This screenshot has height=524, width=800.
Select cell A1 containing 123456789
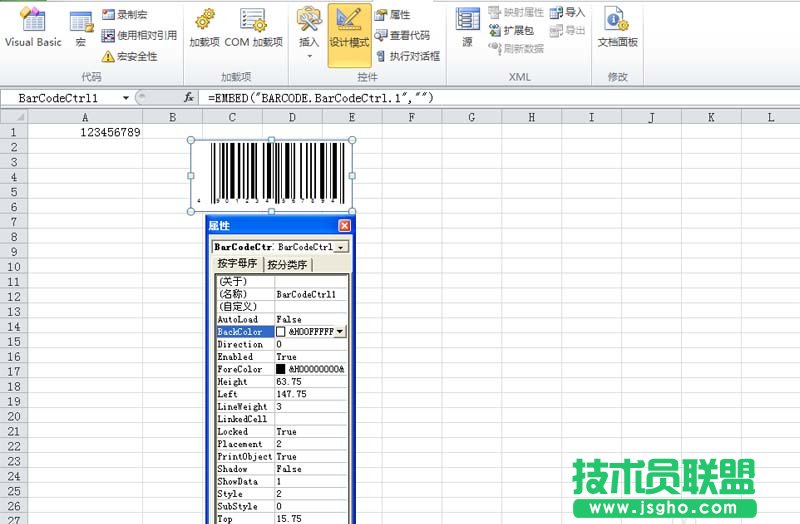(85, 132)
